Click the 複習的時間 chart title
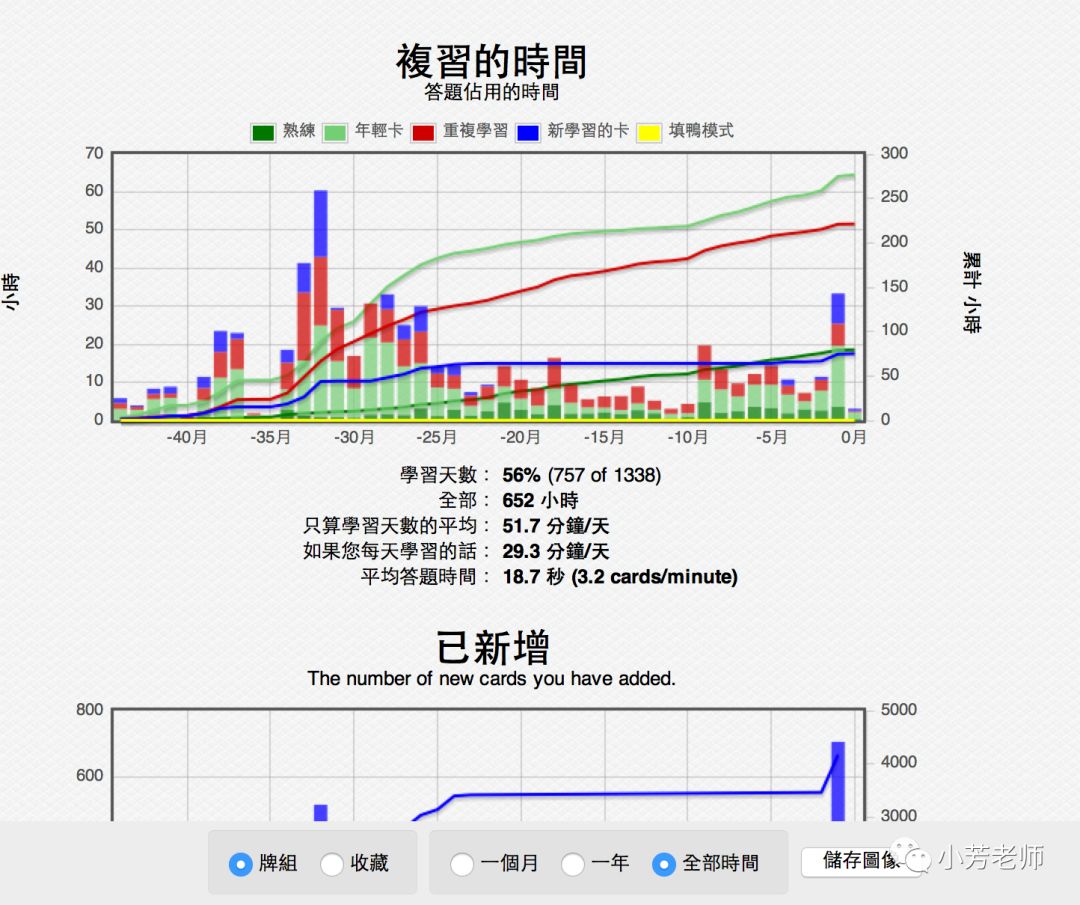Screen dimensions: 1080x905 tap(491, 61)
